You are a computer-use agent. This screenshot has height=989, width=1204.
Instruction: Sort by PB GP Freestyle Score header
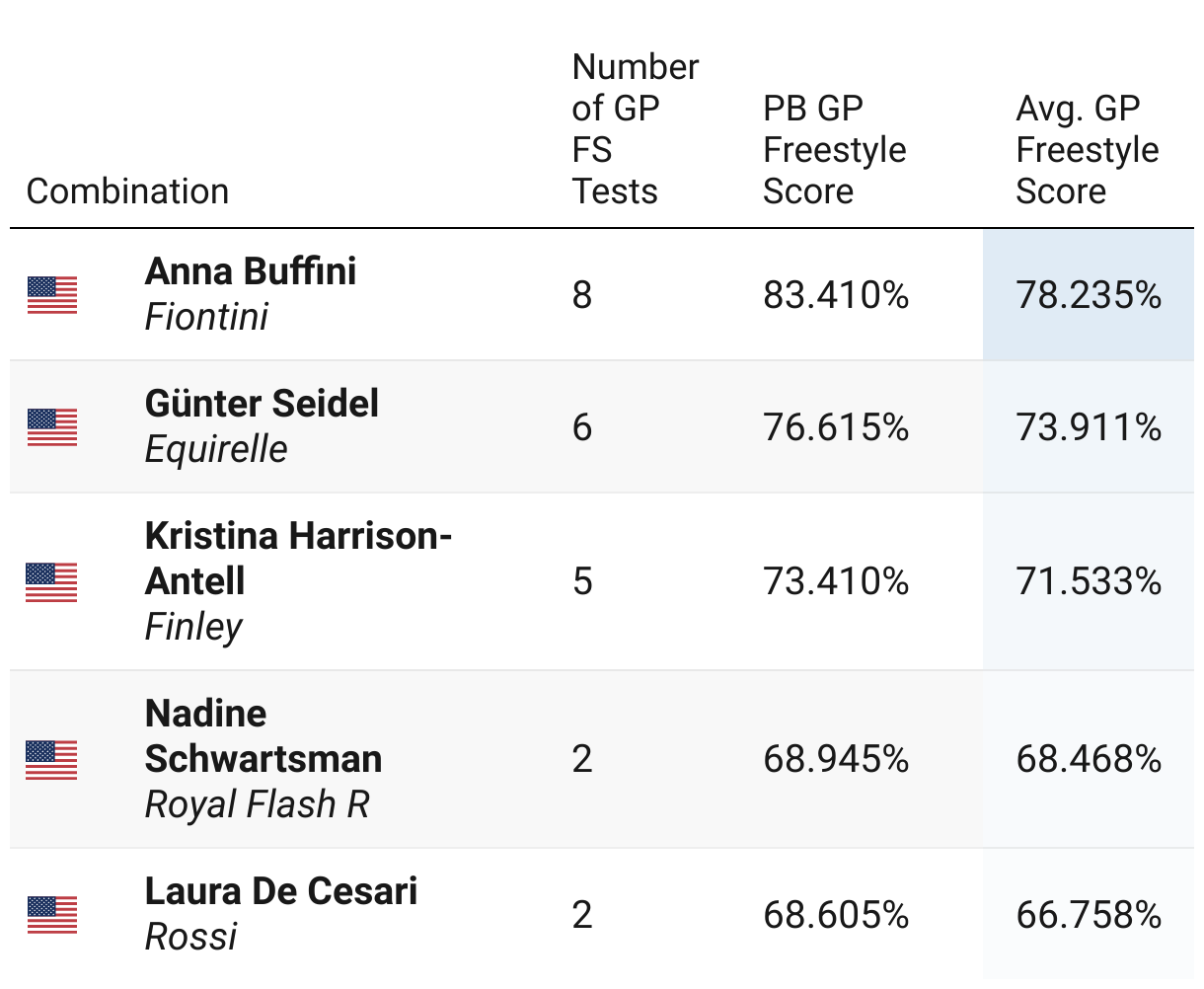tap(835, 149)
